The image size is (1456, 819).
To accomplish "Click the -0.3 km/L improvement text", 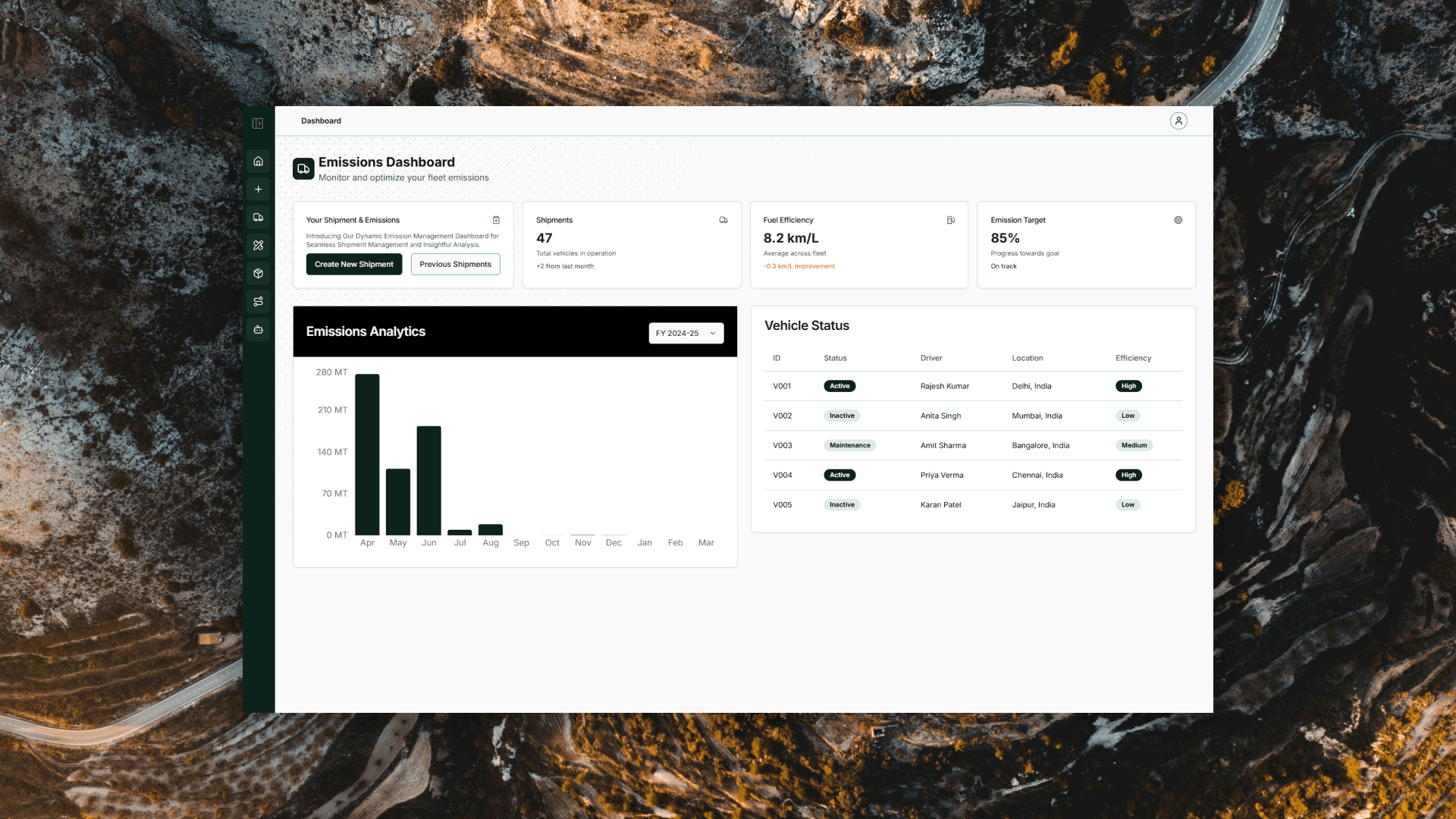I will (799, 266).
